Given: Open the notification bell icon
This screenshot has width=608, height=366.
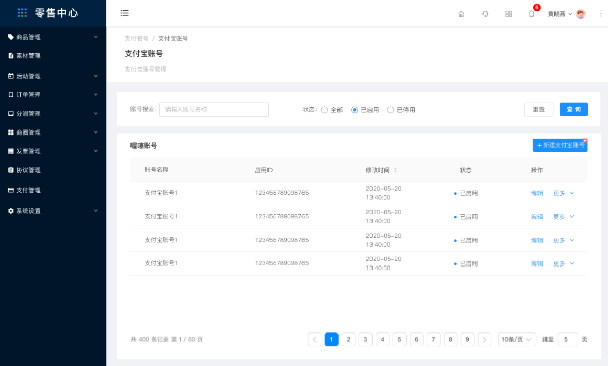Looking at the screenshot, I should 532,14.
